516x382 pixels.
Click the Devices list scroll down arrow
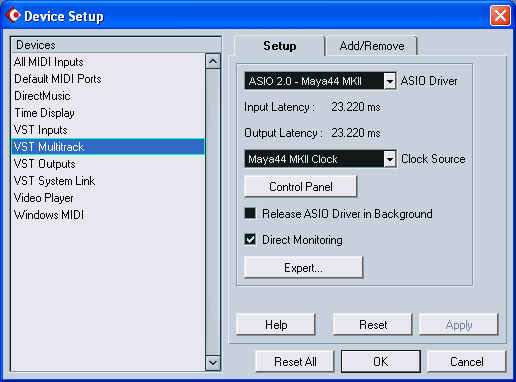(x=213, y=363)
